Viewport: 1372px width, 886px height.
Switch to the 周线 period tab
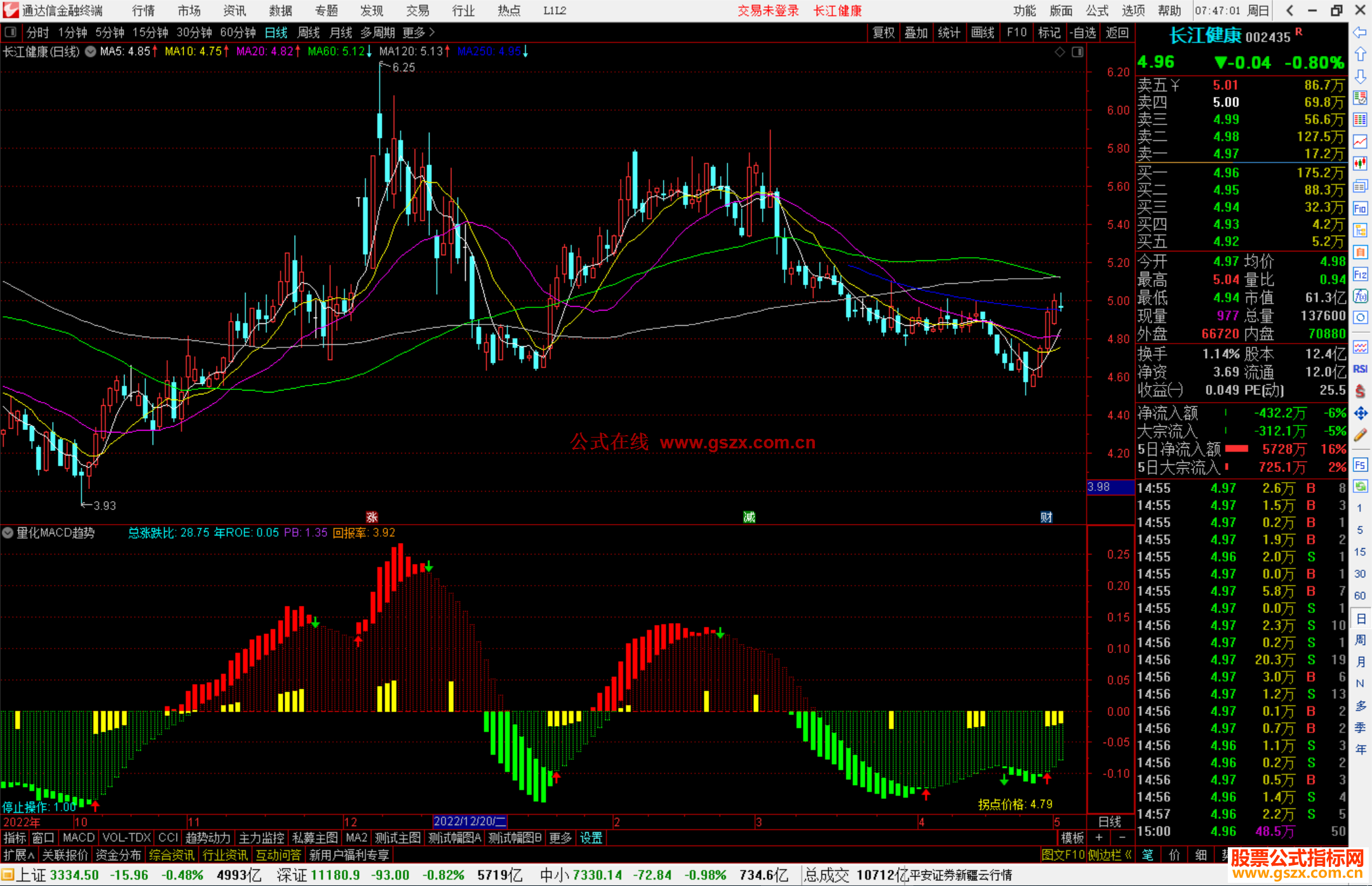tap(309, 32)
